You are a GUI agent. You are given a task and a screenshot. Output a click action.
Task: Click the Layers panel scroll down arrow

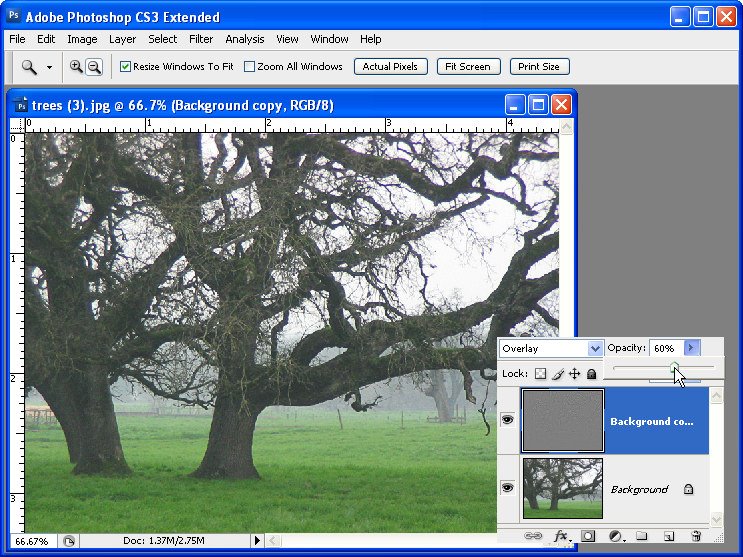pyautogui.click(x=716, y=519)
